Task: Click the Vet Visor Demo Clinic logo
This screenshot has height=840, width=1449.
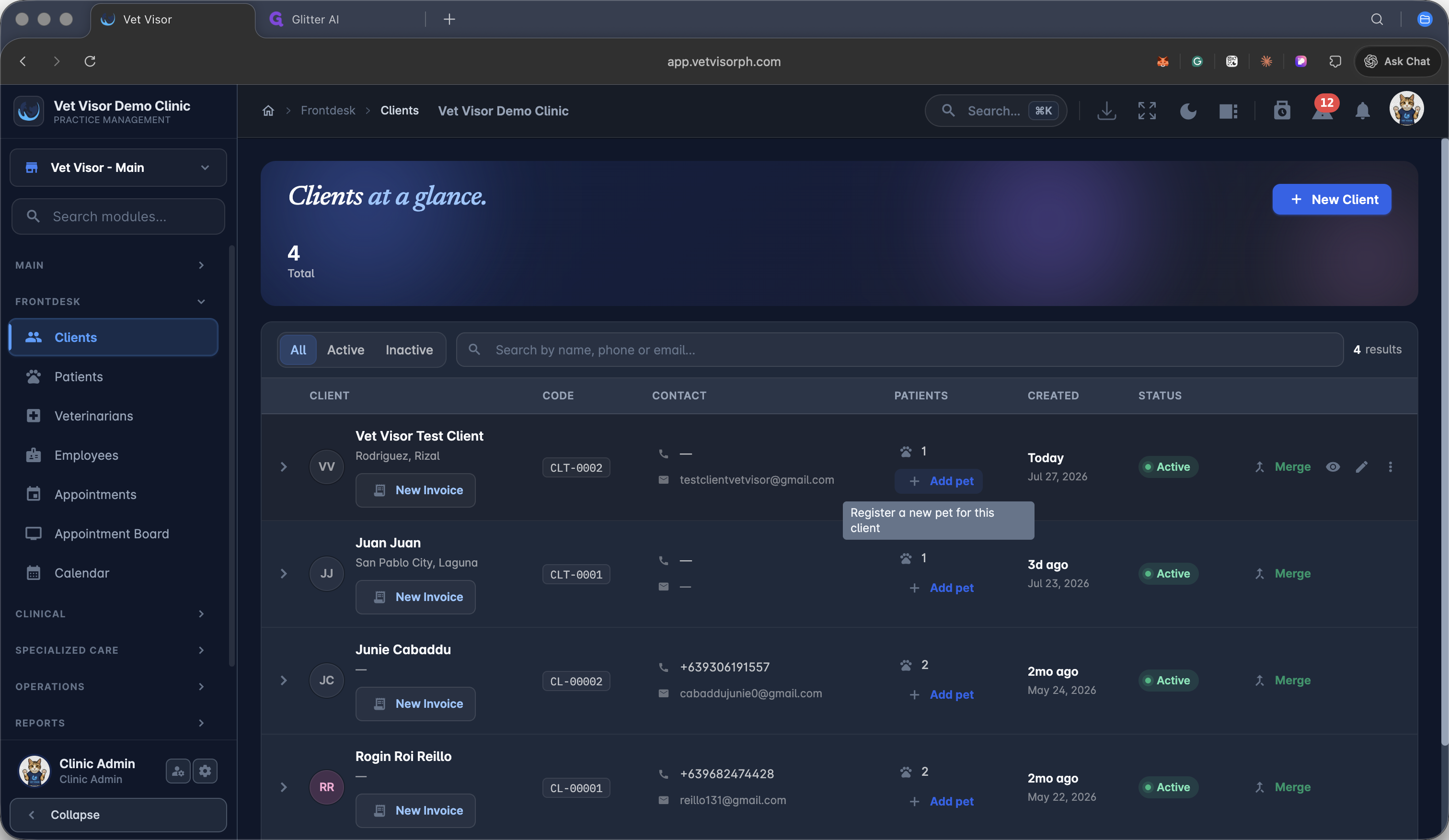Action: tap(29, 111)
